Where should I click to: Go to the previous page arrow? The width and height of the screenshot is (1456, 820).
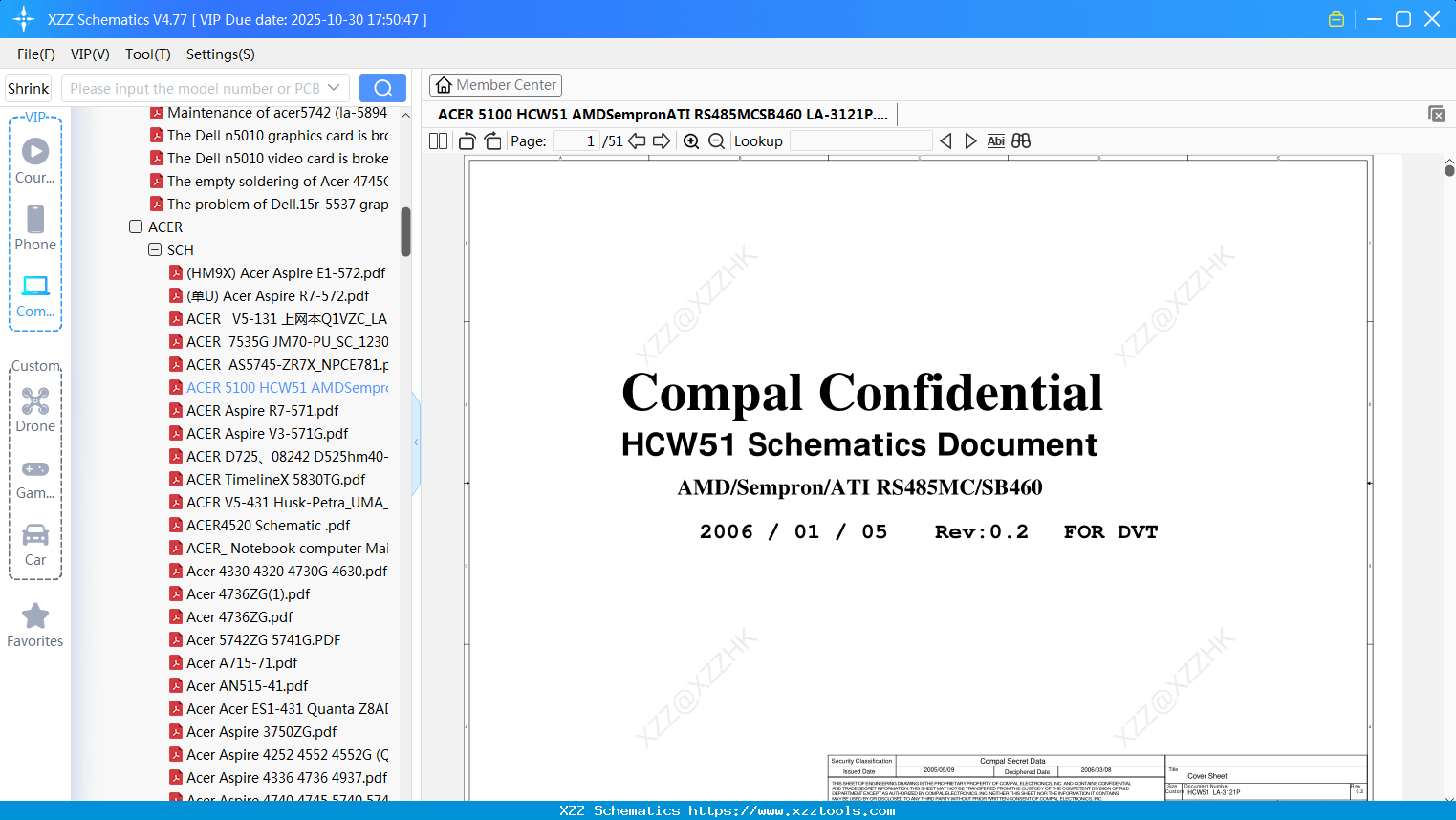tap(637, 141)
